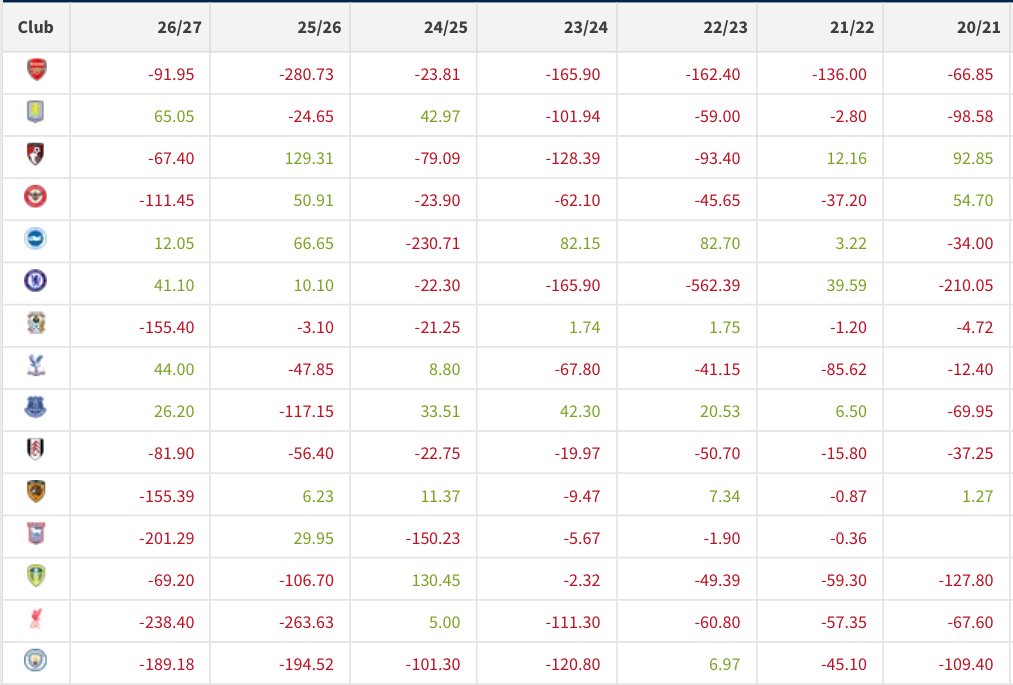Select Chelsea's 20/21 value -210.05
This screenshot has height=685, width=1013.
point(966,285)
